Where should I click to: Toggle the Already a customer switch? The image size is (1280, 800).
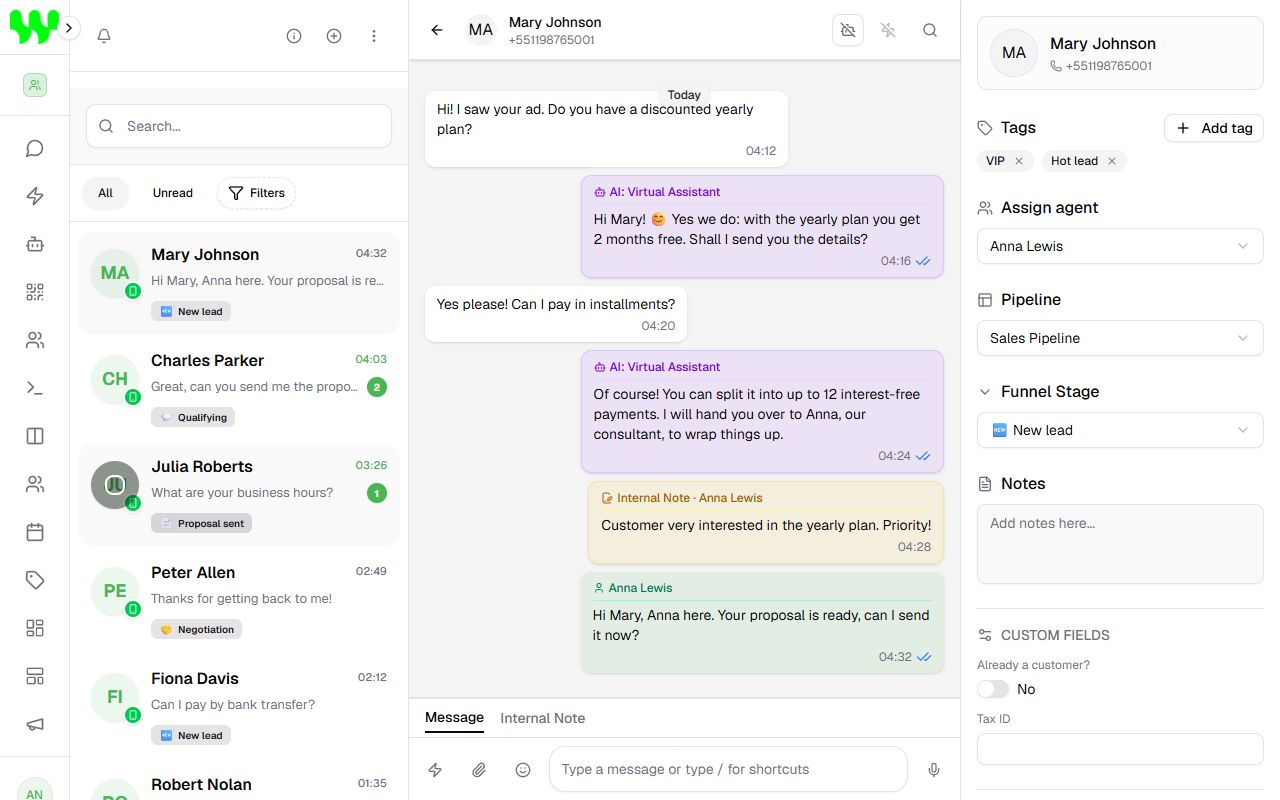[993, 689]
